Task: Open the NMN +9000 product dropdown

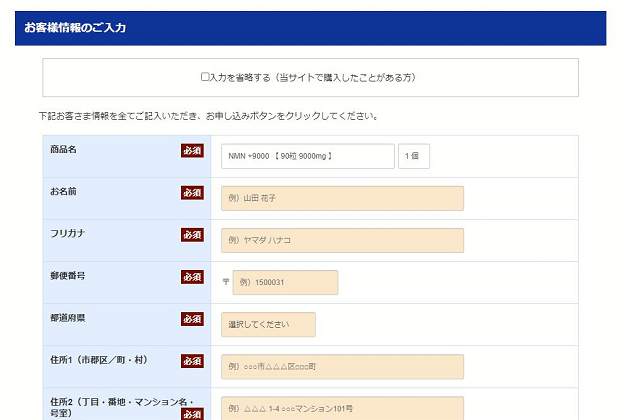Action: [307, 157]
